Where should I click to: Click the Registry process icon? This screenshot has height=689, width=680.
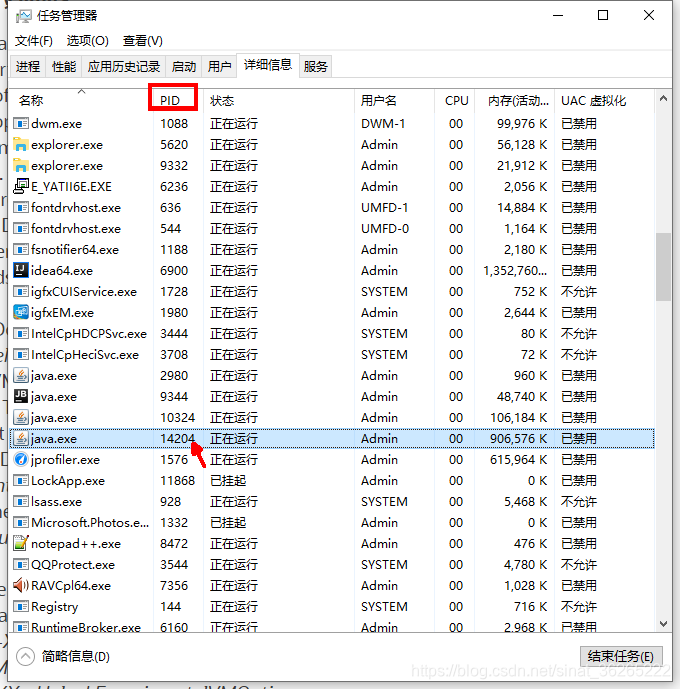(x=21, y=606)
